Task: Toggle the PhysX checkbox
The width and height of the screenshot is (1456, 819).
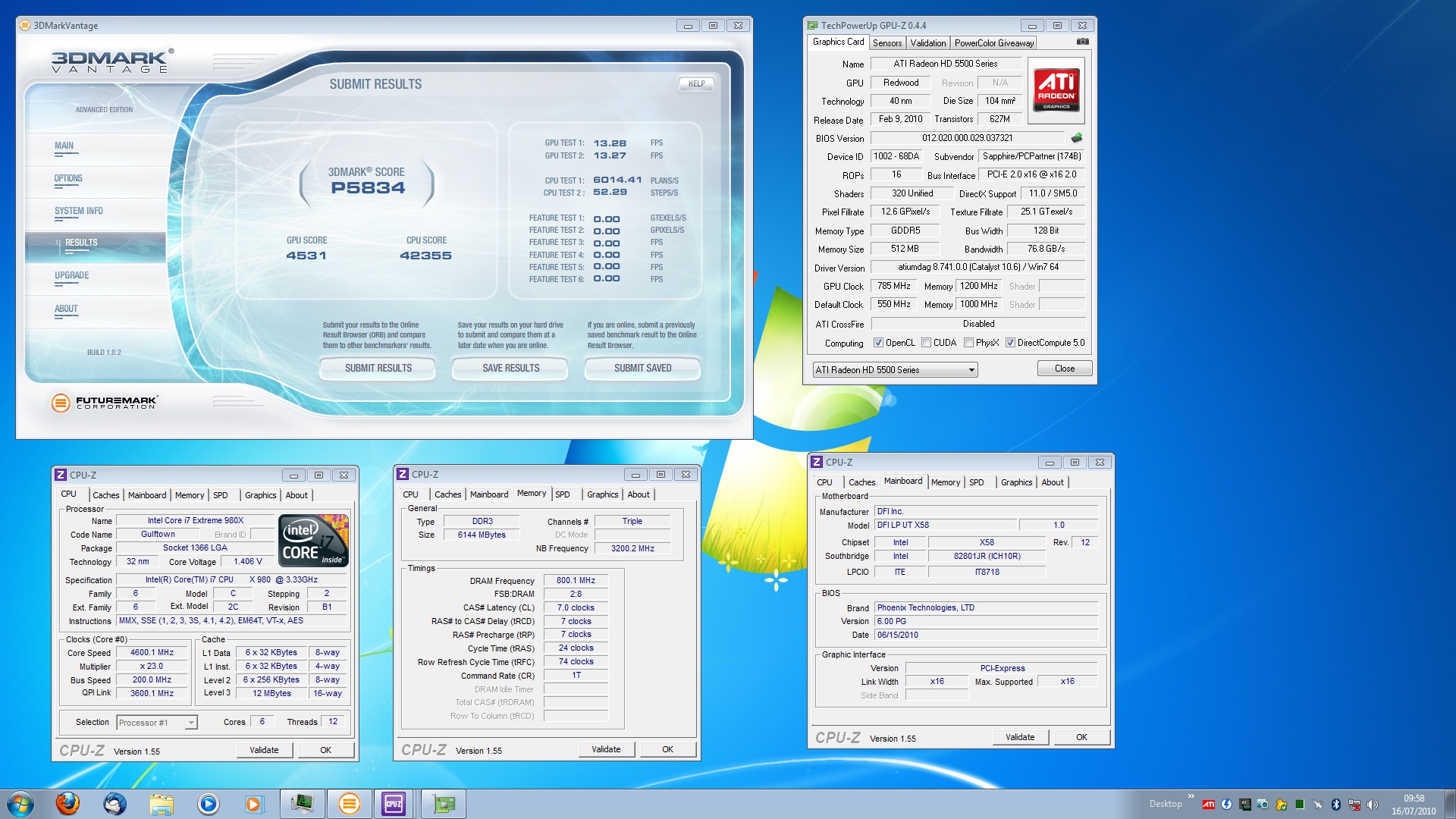Action: (x=968, y=343)
